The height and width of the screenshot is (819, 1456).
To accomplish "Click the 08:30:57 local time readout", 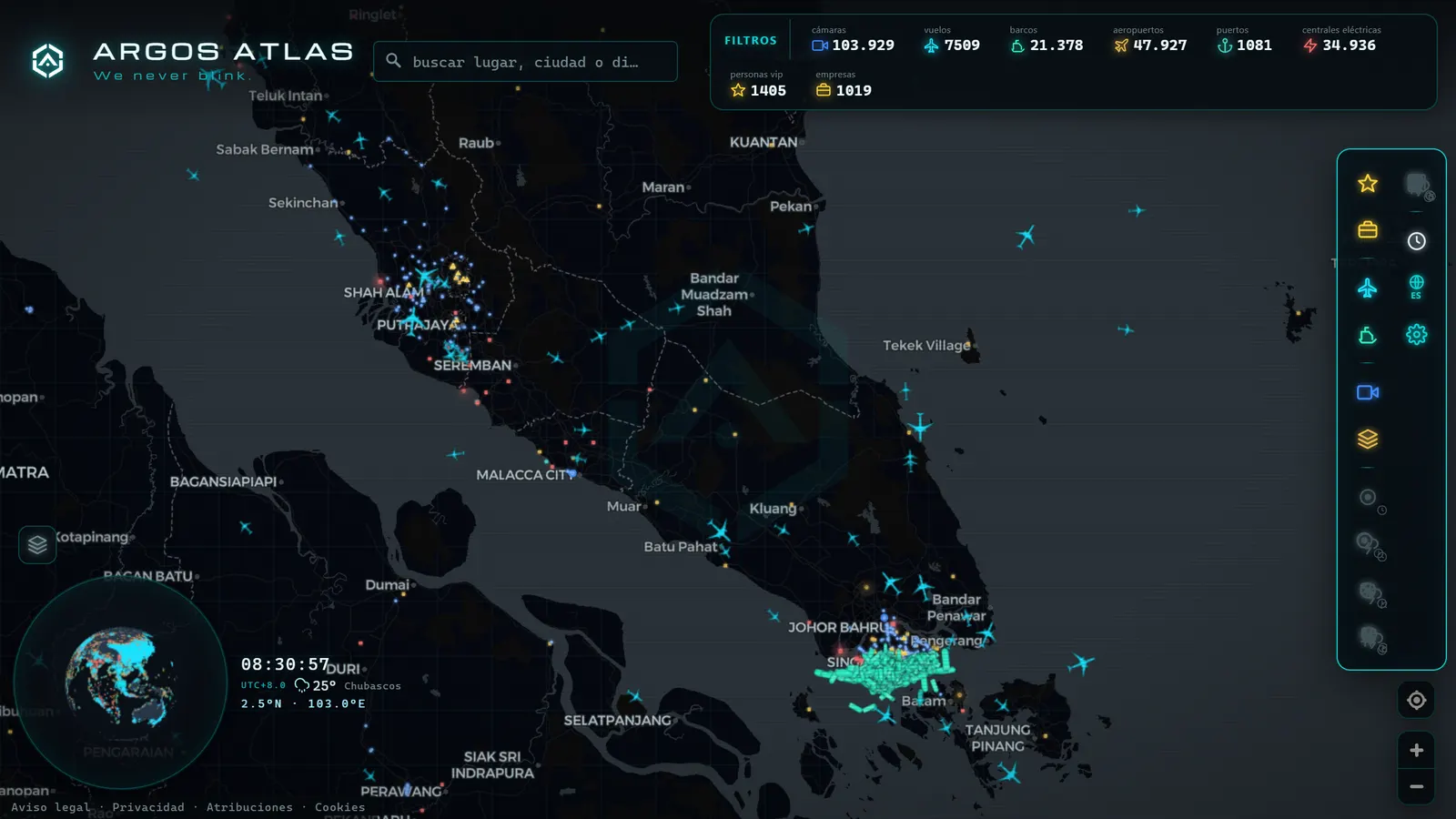I will [x=285, y=664].
